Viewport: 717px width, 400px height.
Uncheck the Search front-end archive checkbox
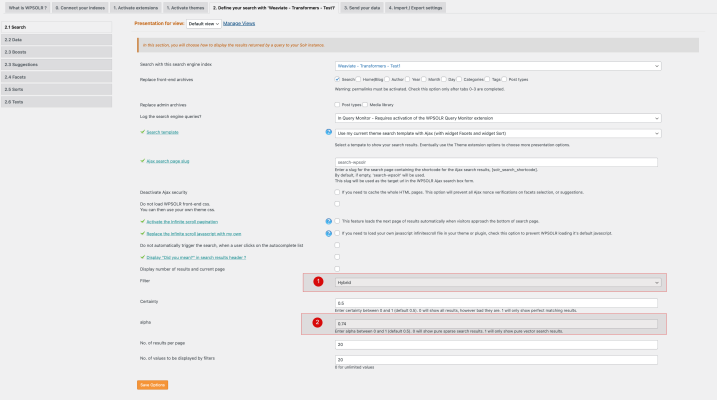tap(337, 79)
